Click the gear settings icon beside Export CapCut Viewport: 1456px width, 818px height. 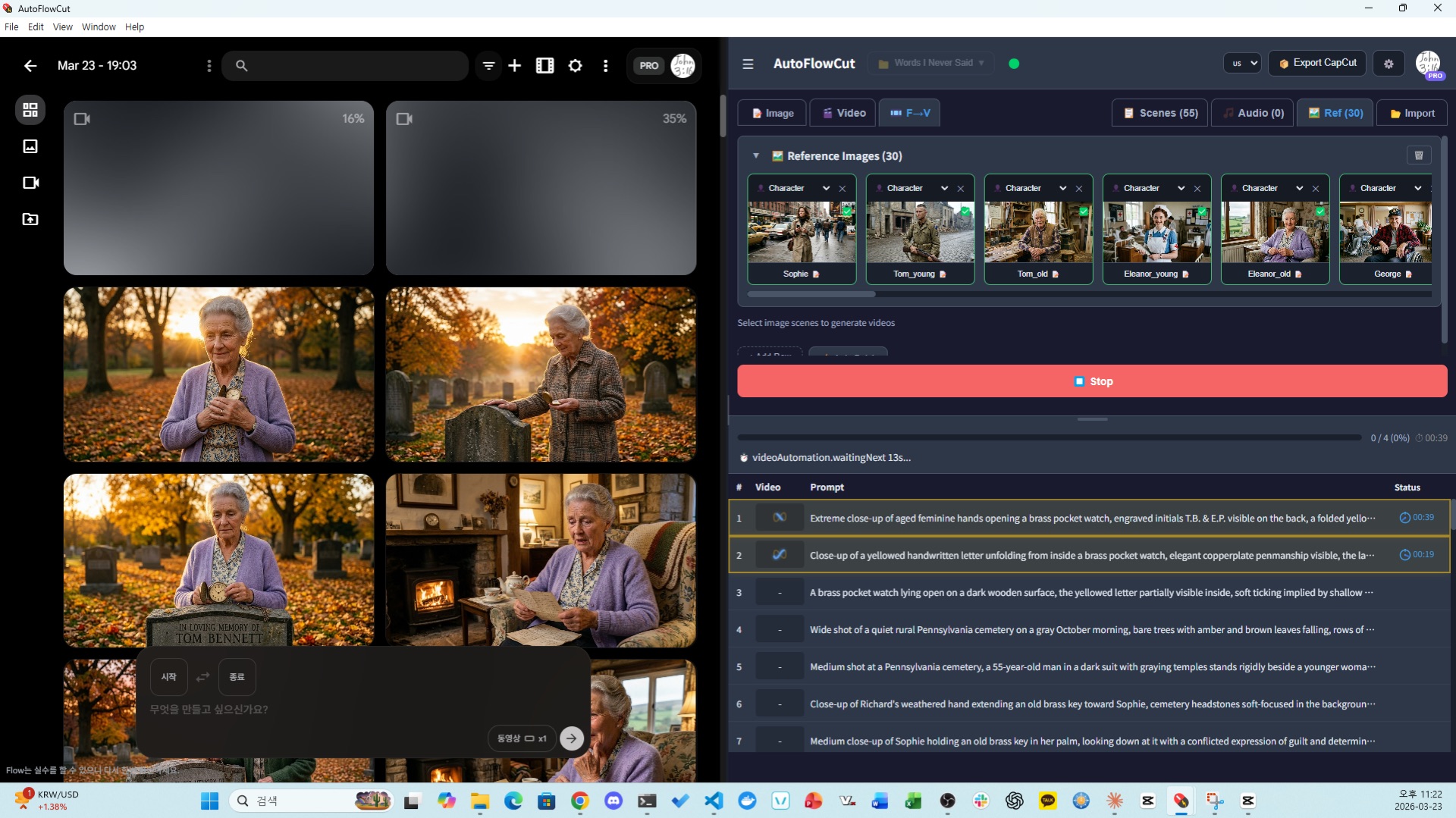[x=1389, y=64]
